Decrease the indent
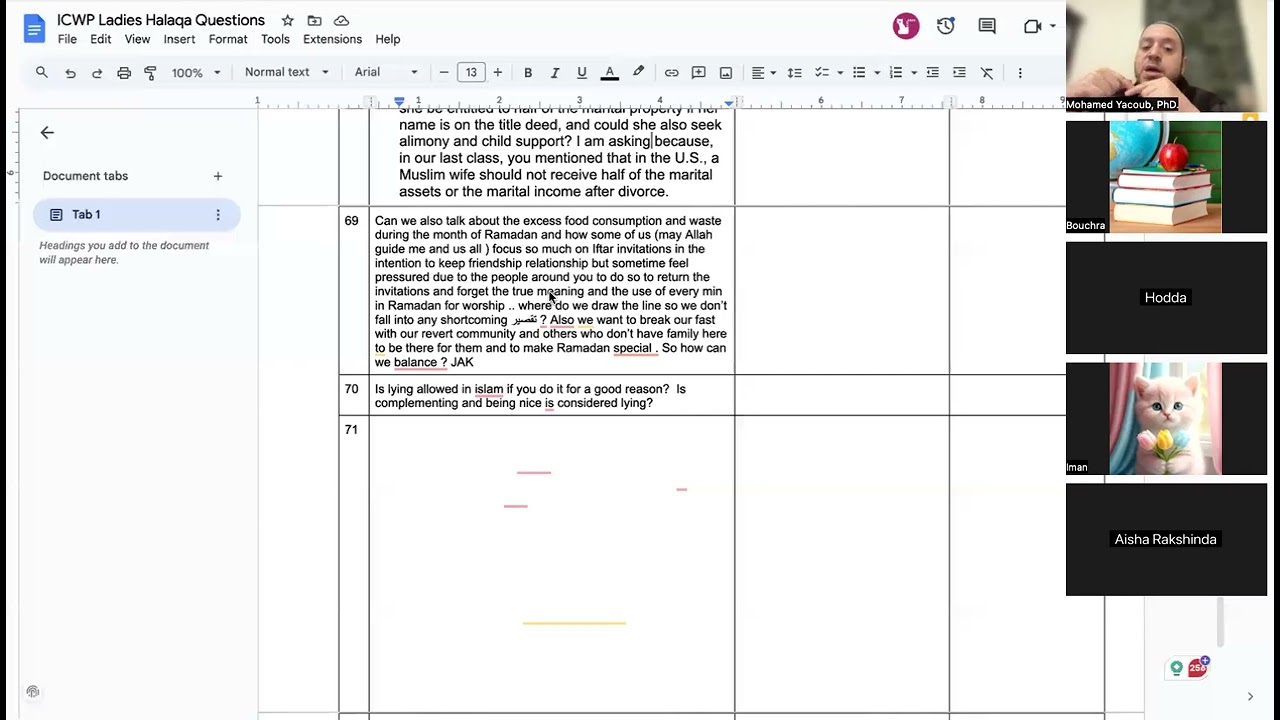The height and width of the screenshot is (720, 1280). click(x=933, y=72)
